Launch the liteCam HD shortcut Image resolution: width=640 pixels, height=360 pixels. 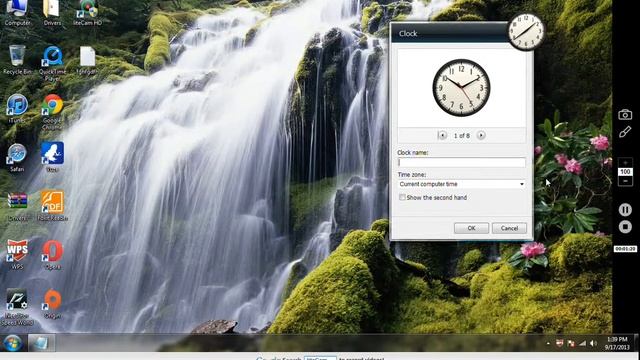click(x=87, y=12)
